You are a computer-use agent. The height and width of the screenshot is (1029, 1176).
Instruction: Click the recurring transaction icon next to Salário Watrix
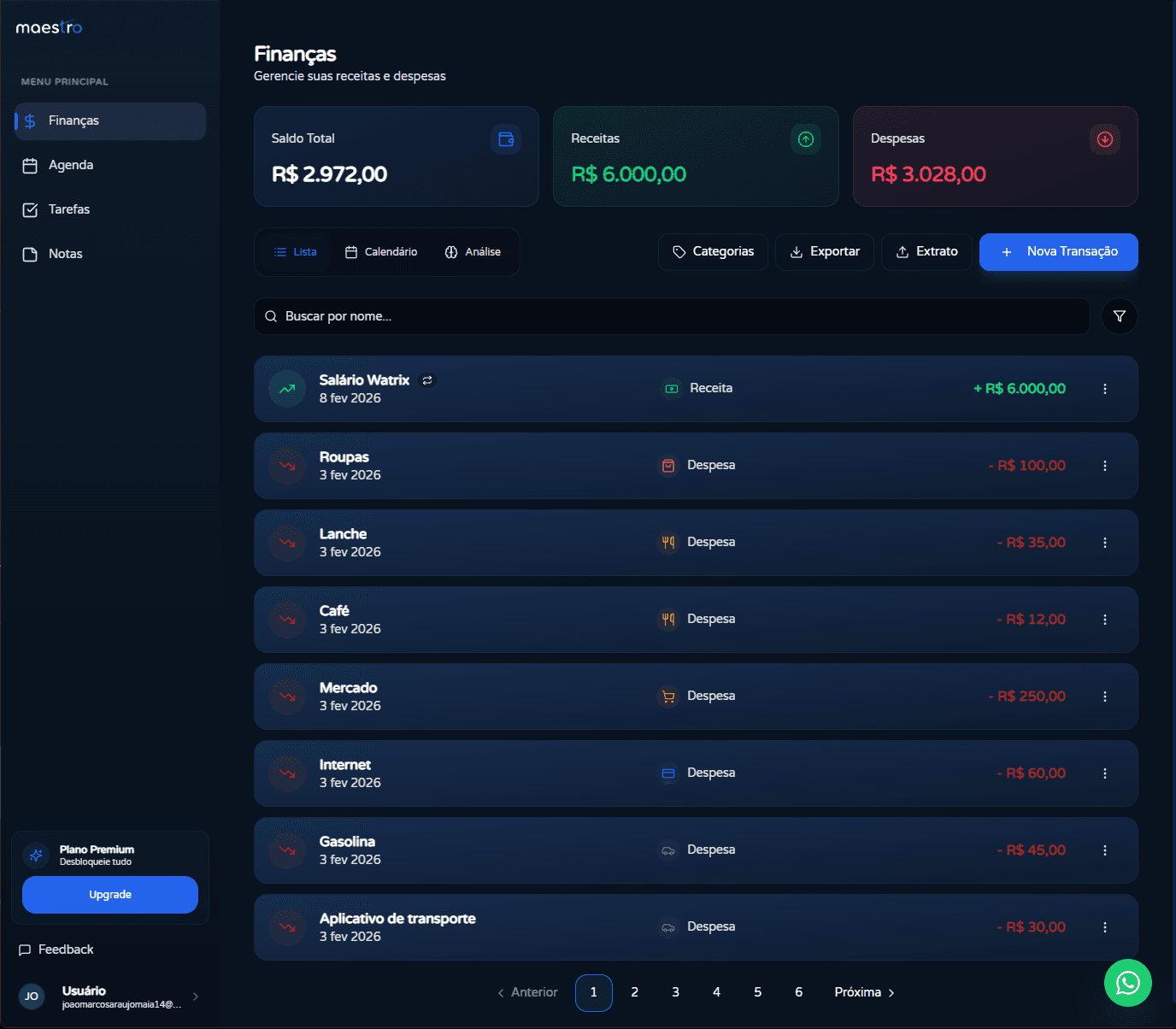(427, 380)
